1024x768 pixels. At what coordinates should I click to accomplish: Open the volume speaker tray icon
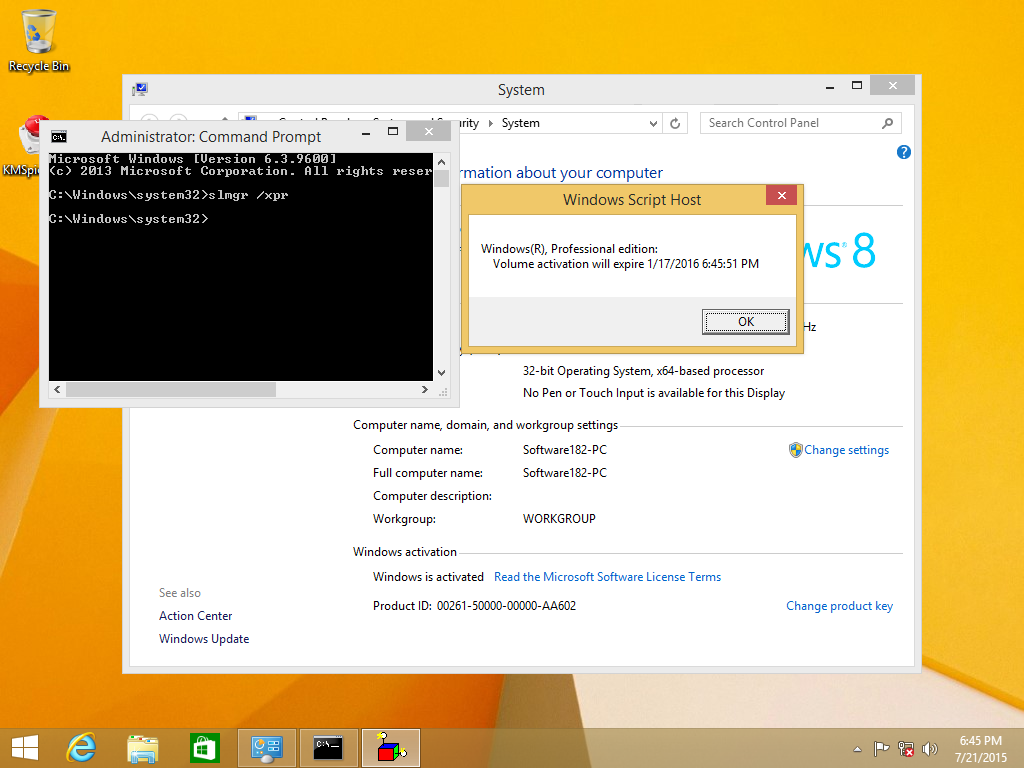[x=929, y=748]
